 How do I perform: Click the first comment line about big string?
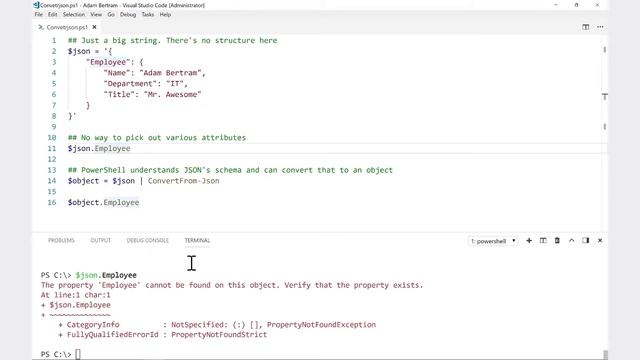(172, 40)
